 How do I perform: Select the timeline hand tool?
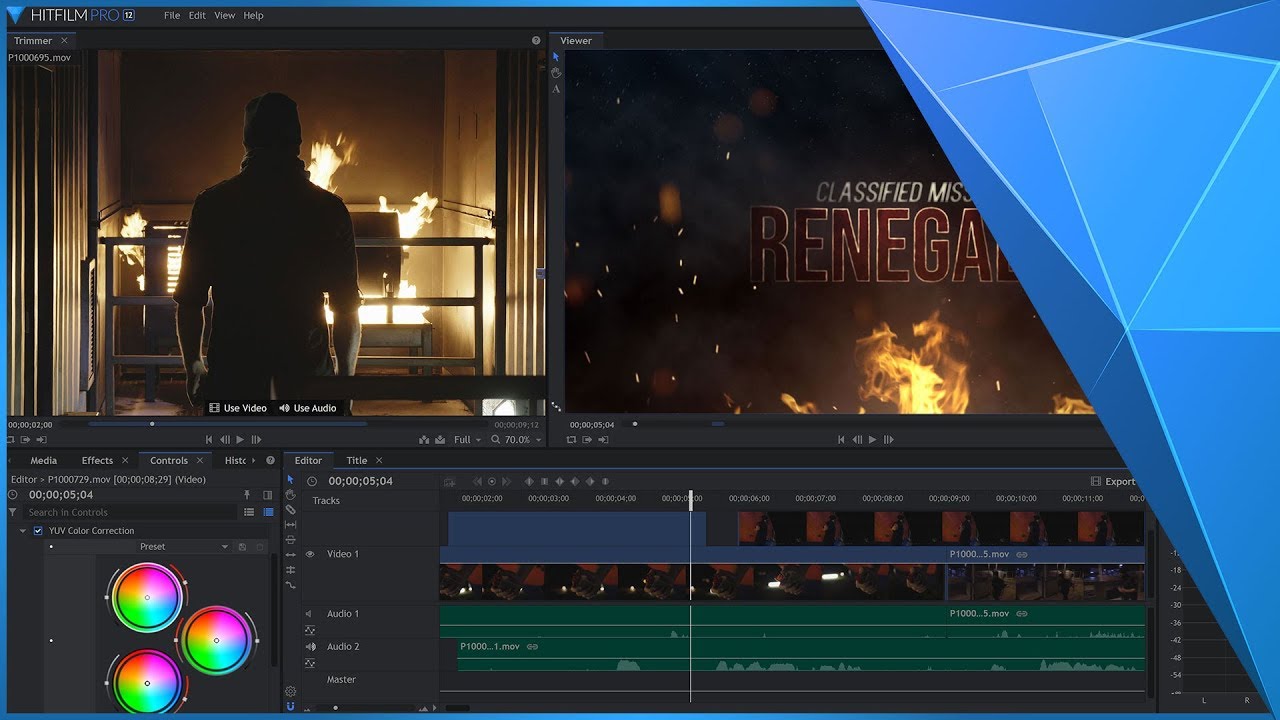(x=290, y=494)
